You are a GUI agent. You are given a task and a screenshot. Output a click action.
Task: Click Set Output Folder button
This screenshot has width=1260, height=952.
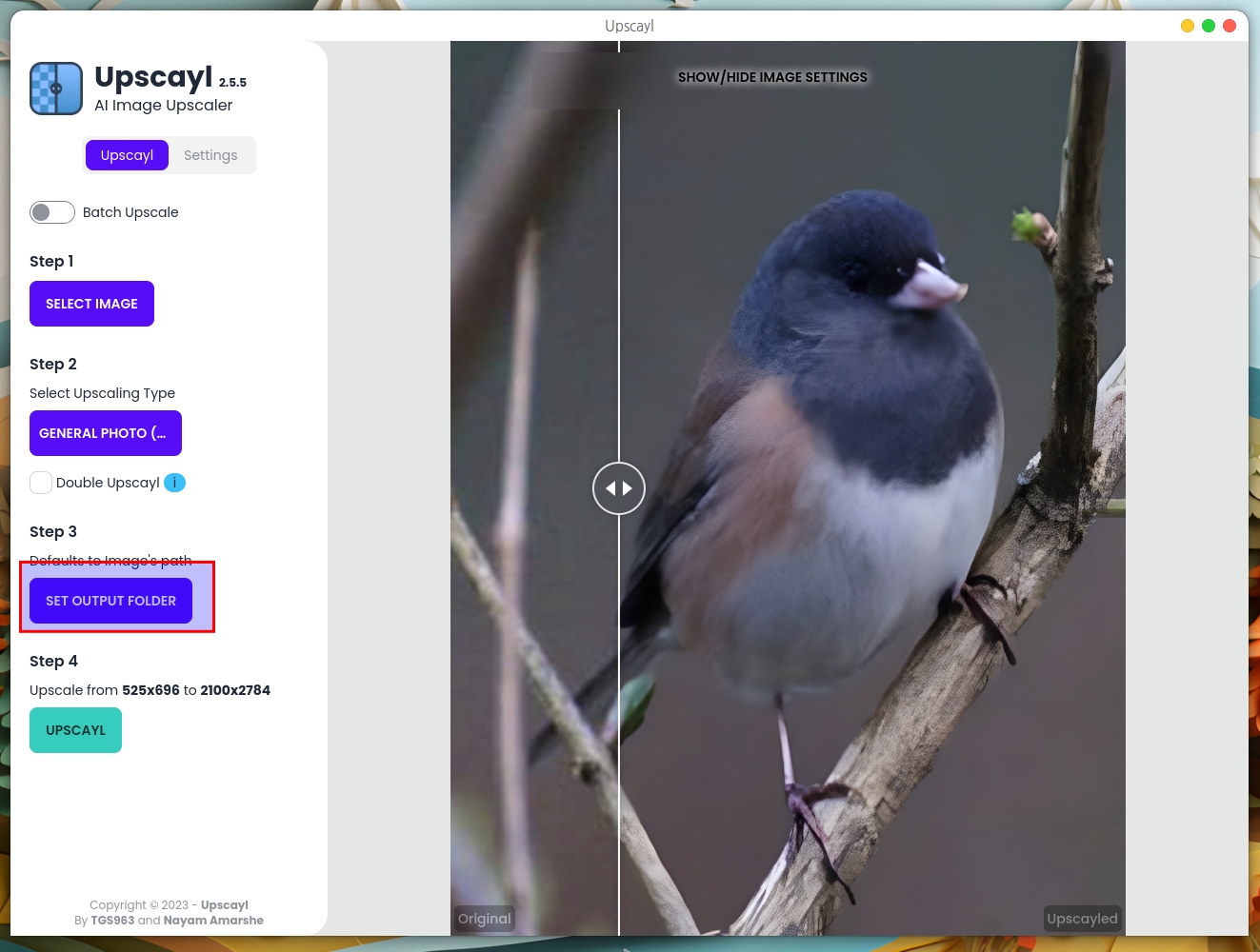110,601
